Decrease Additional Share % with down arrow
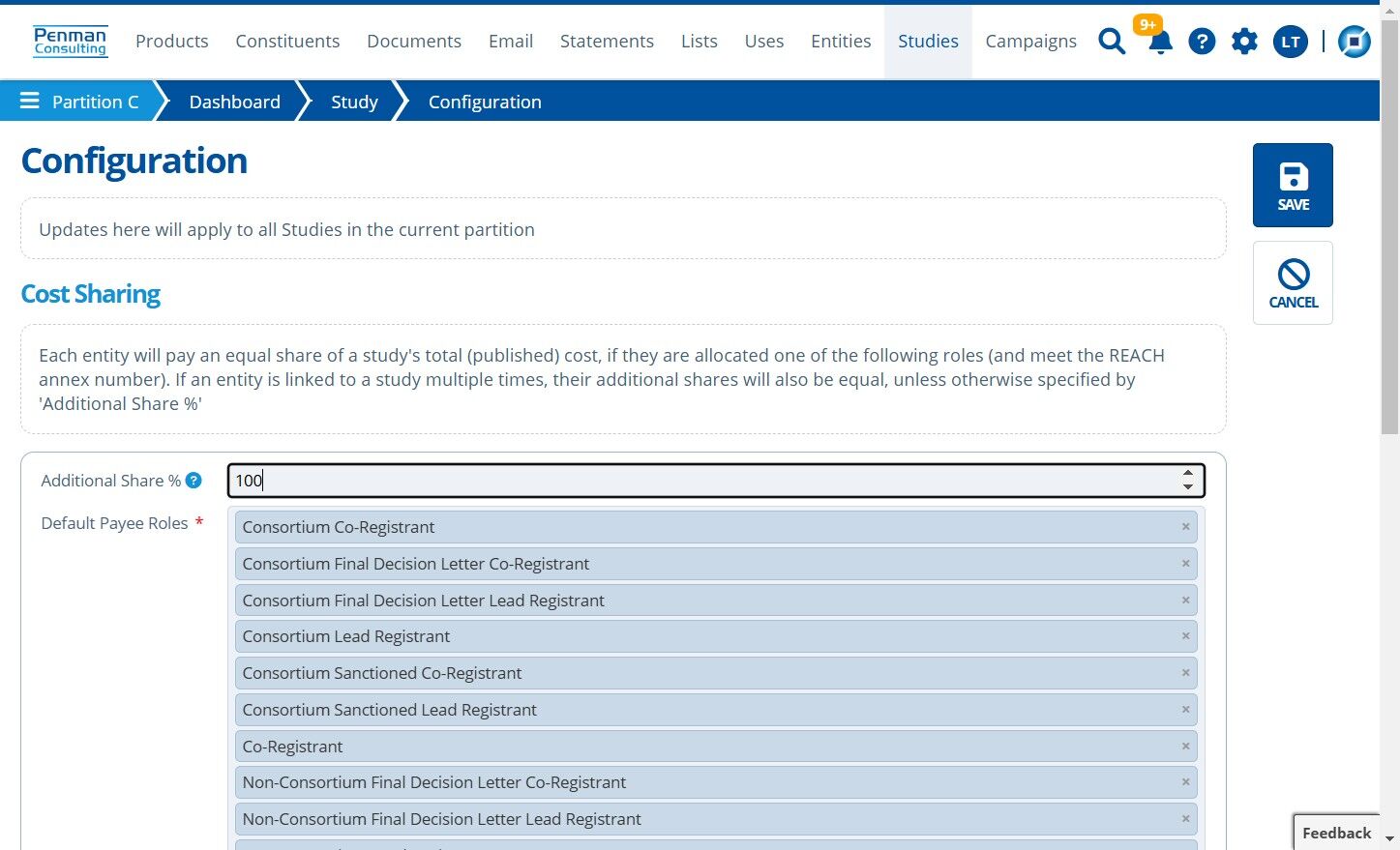 (1188, 487)
